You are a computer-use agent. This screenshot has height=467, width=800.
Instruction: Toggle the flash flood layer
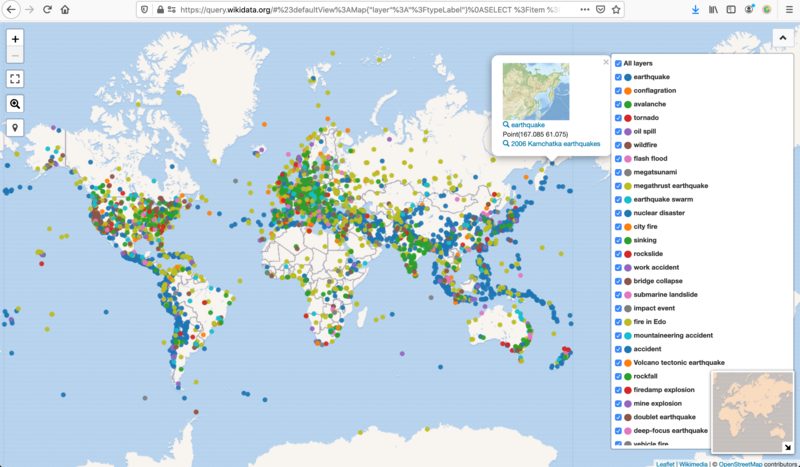[x=618, y=159]
